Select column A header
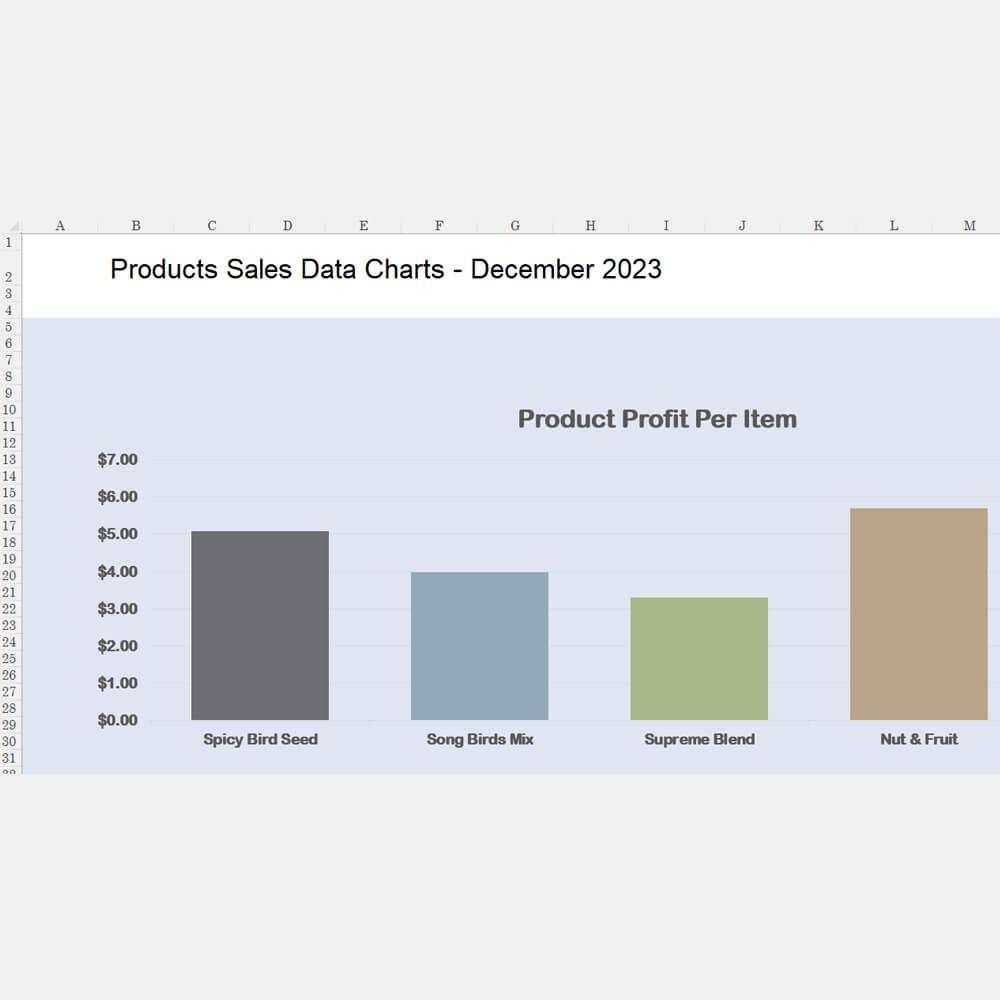The image size is (1000, 1000). pyautogui.click(x=60, y=226)
